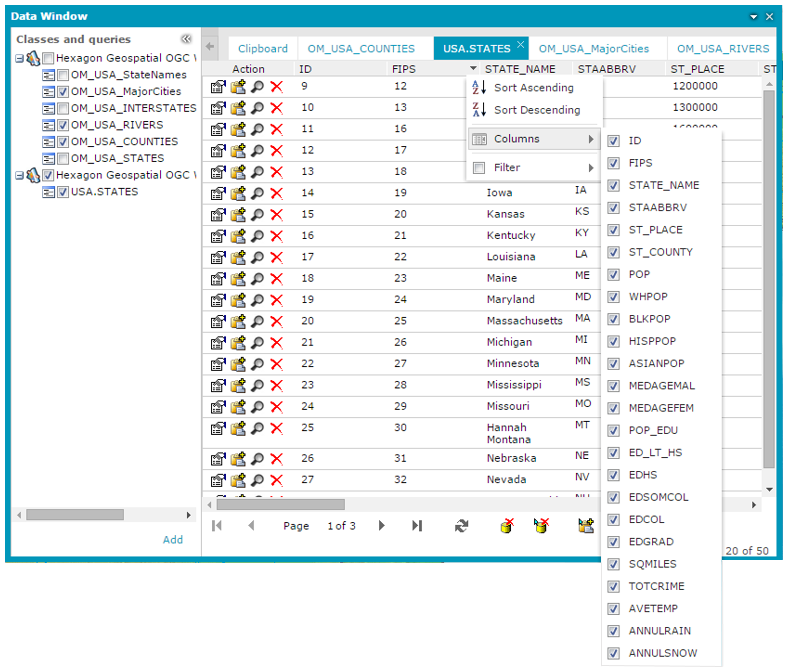Click red X delete icon in row ID 9
The width and height of the screenshot is (787, 671).
277,87
